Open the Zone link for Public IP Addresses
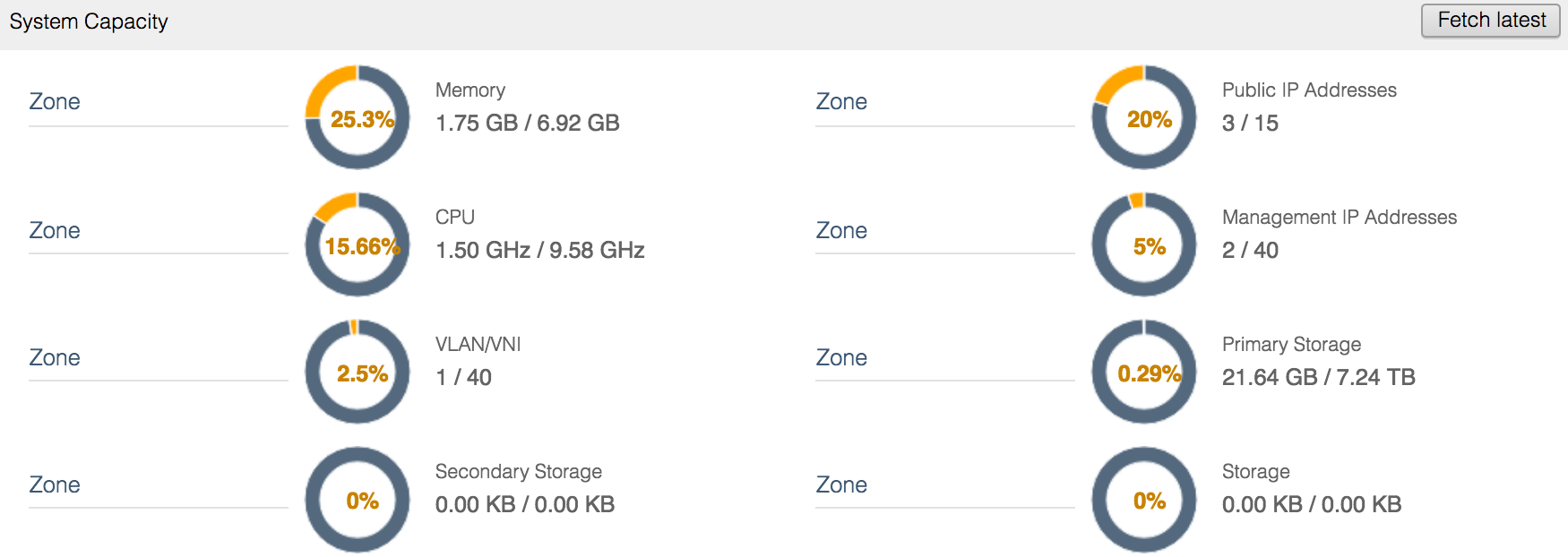Screen dimensions: 1568x557 841,101
